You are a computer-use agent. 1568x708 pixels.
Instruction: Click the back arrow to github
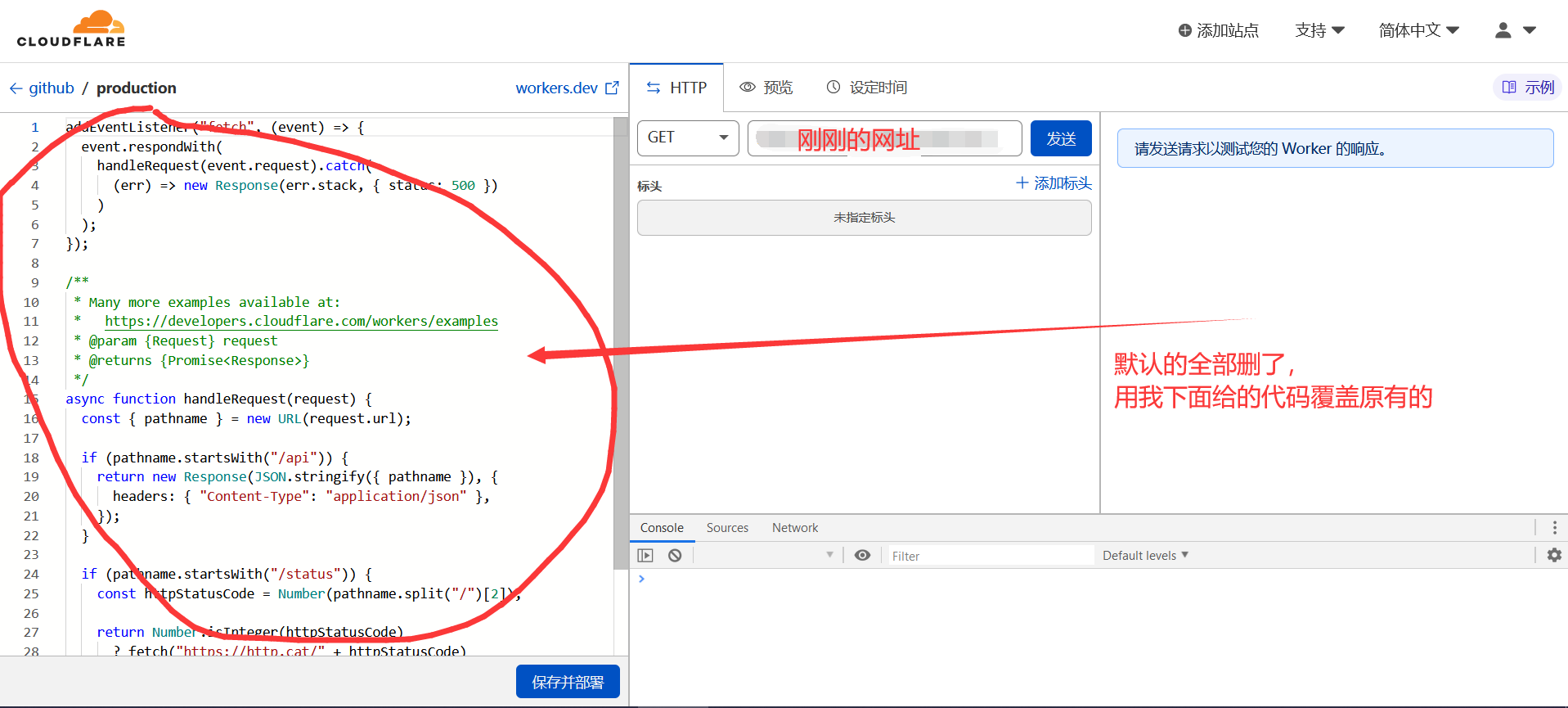[x=16, y=88]
